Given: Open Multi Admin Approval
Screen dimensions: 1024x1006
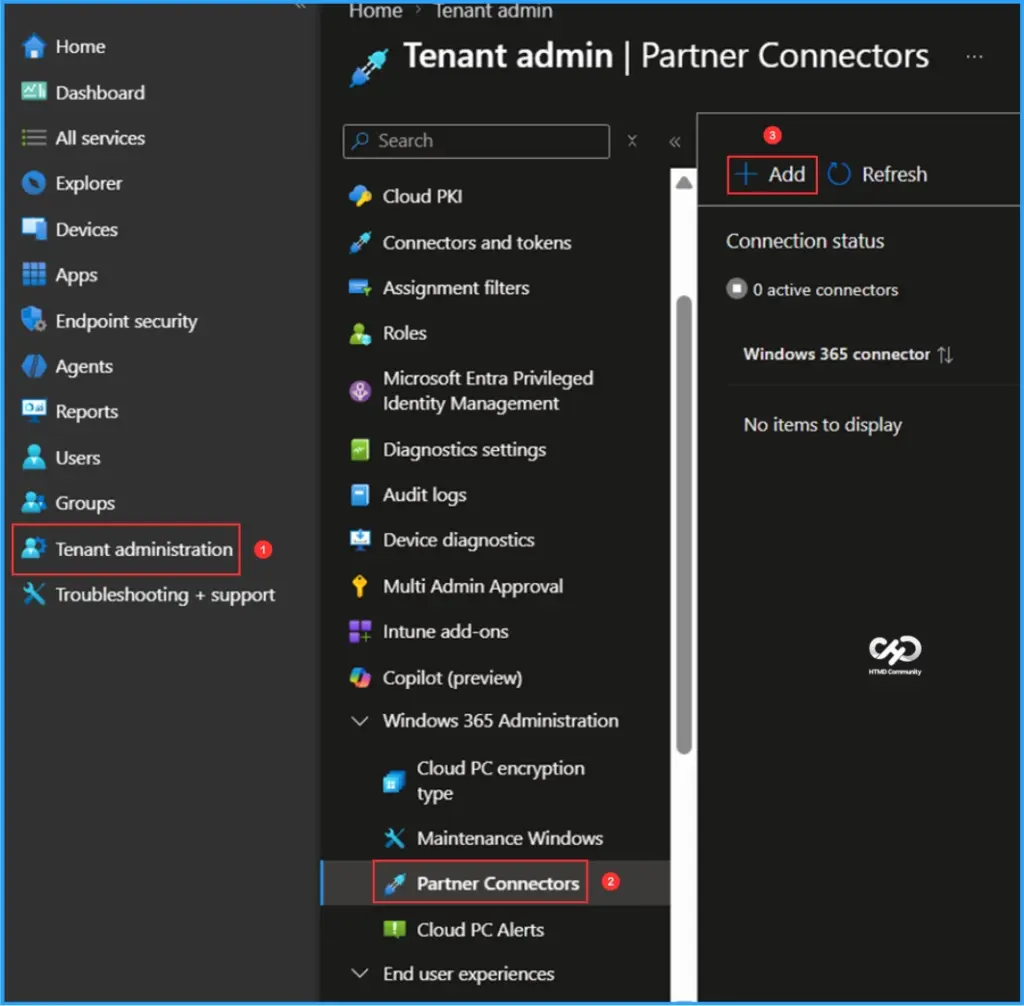Looking at the screenshot, I should click(x=473, y=586).
